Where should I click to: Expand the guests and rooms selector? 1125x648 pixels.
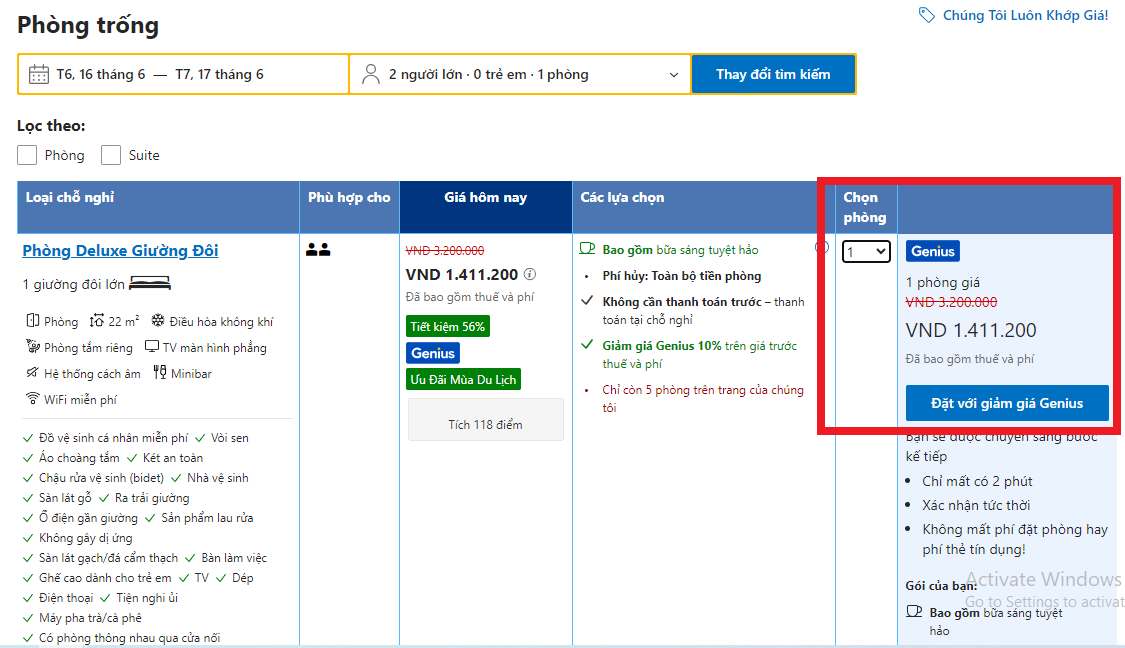pos(520,74)
